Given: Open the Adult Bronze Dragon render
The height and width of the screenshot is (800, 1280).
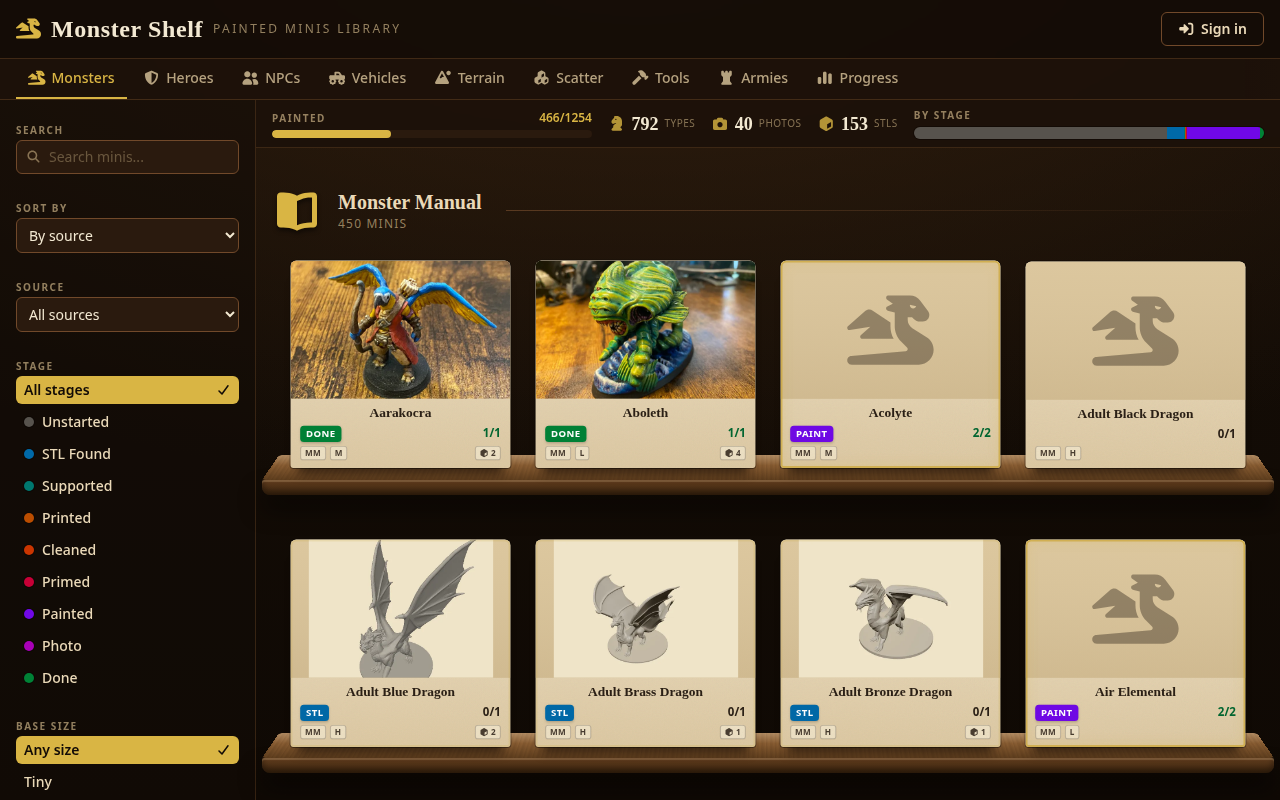Looking at the screenshot, I should (890, 609).
